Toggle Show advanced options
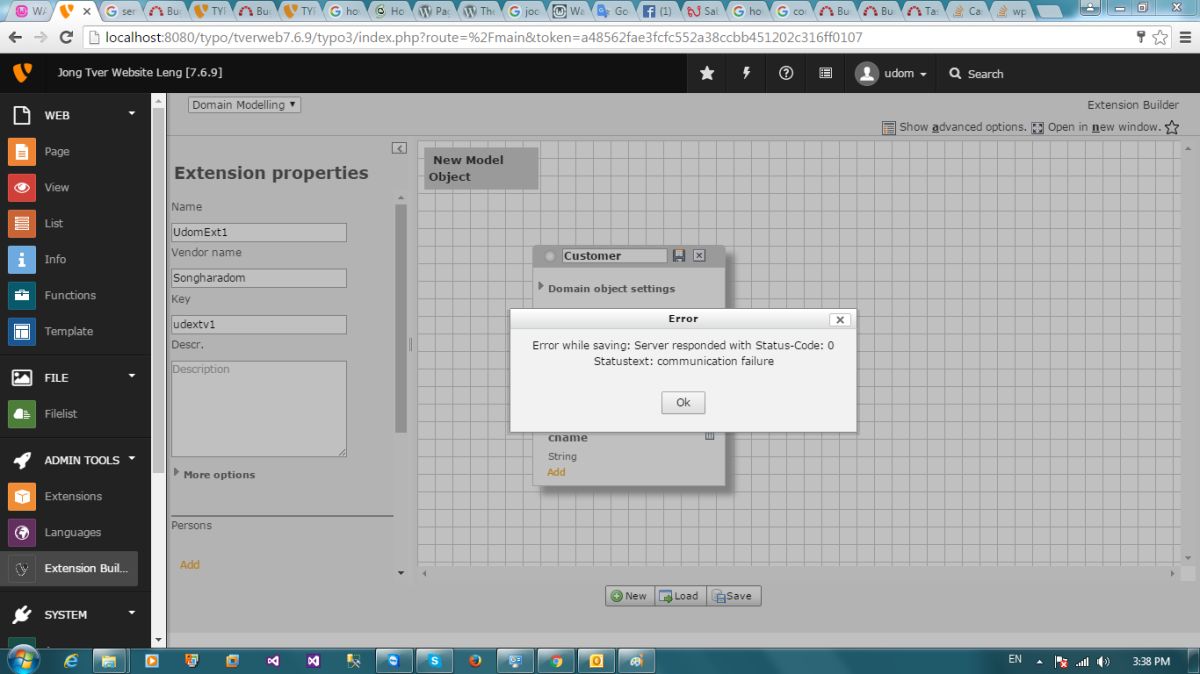This screenshot has height=674, width=1200. tap(954, 127)
